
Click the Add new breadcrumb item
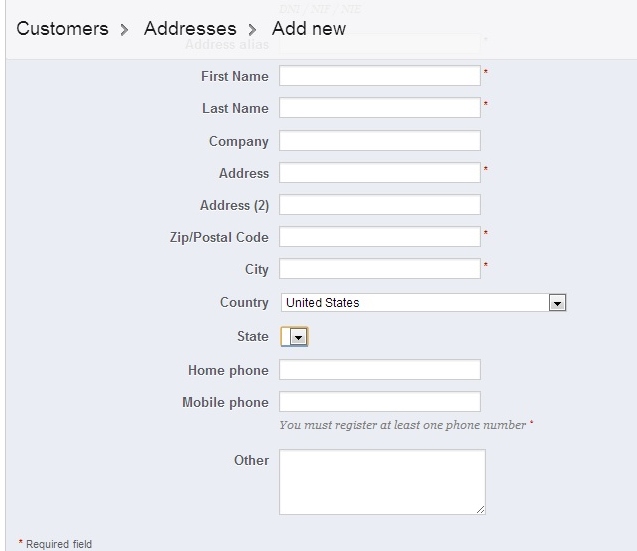tap(309, 28)
